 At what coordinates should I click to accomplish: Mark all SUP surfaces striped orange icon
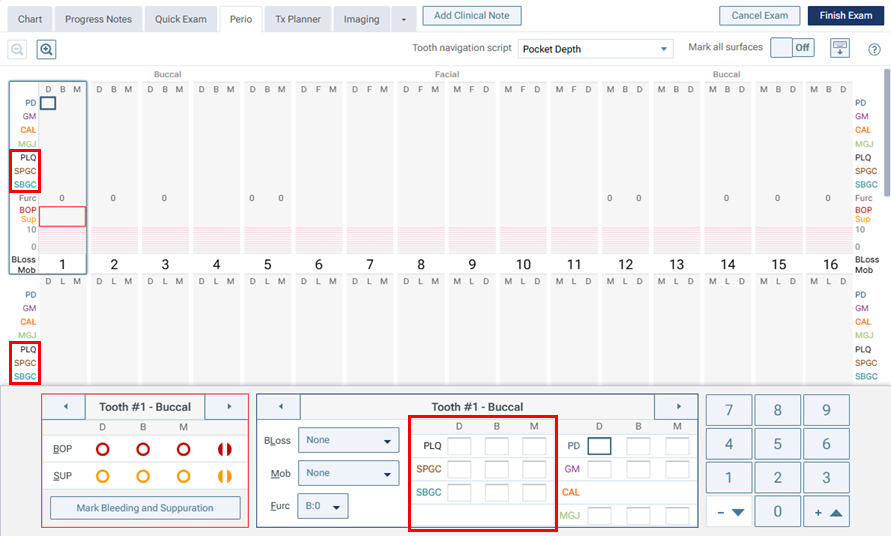point(224,476)
